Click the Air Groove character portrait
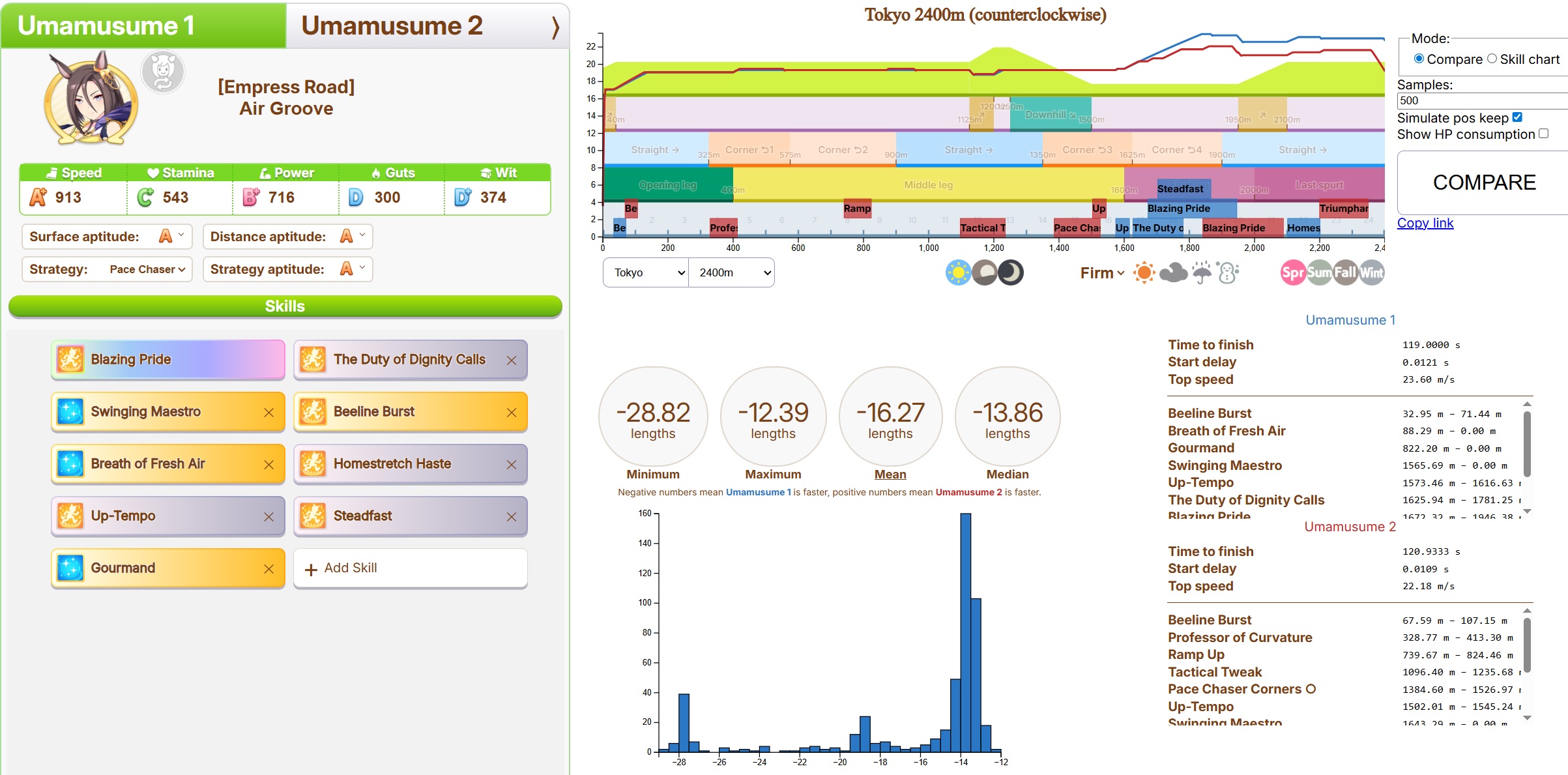Screen dimensions: 1568x775 91,99
